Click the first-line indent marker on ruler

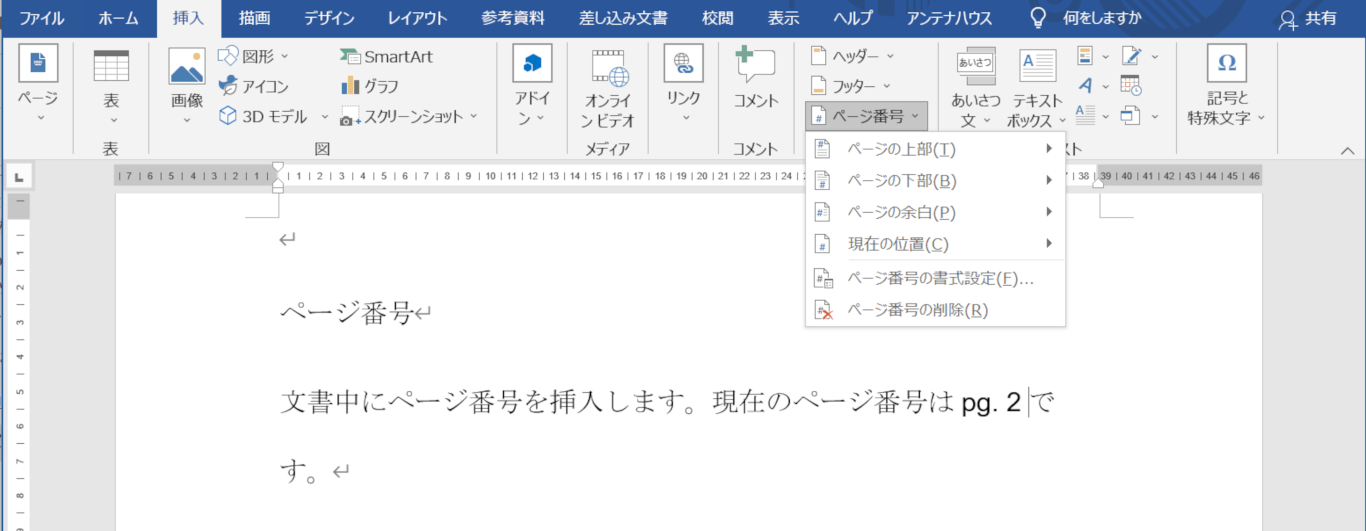277,167
